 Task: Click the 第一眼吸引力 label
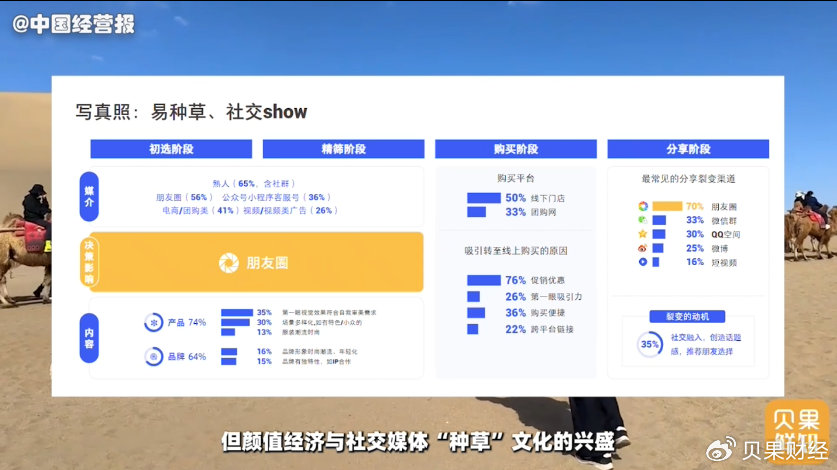[x=556, y=296]
